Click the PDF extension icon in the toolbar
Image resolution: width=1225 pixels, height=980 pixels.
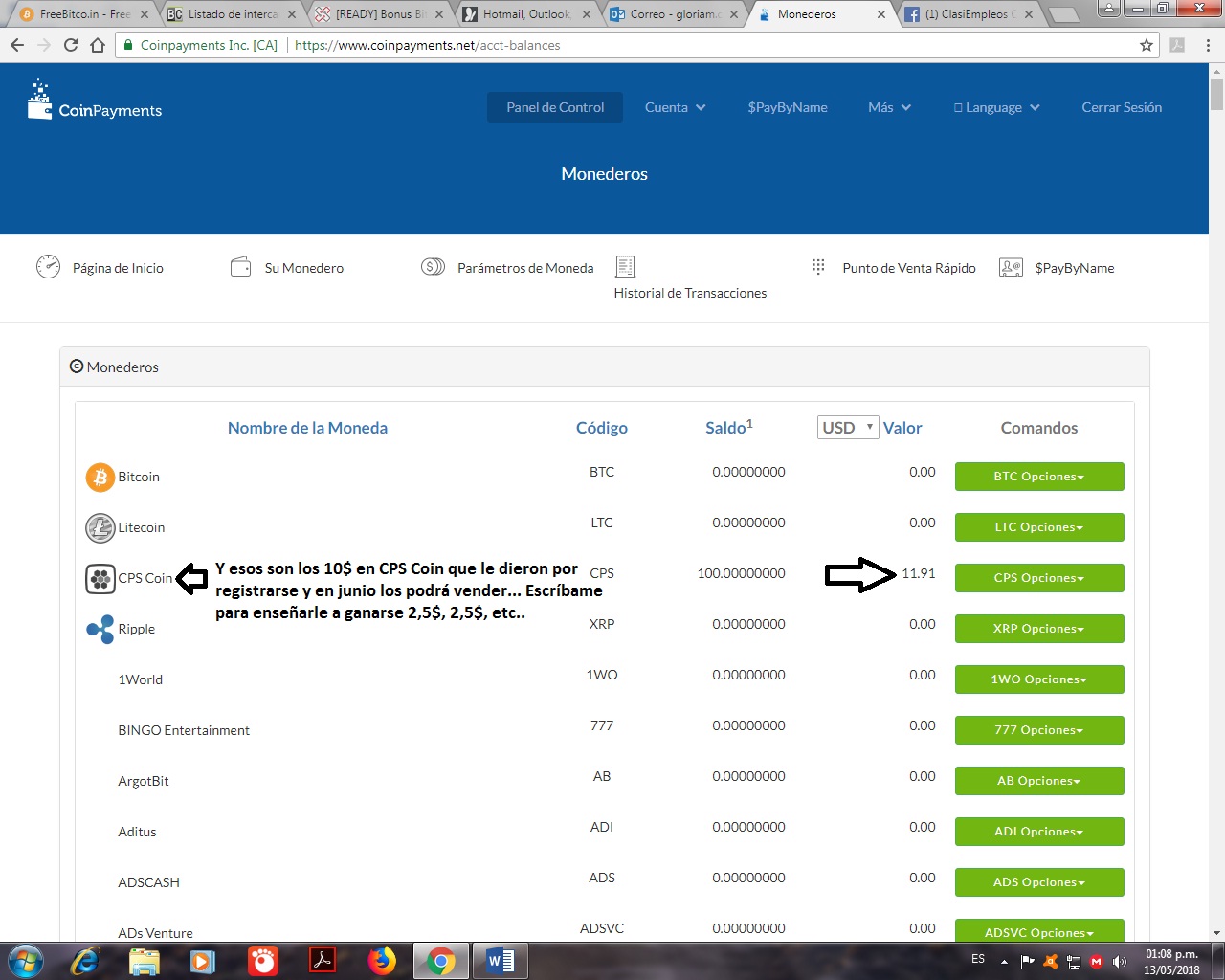[1177, 45]
